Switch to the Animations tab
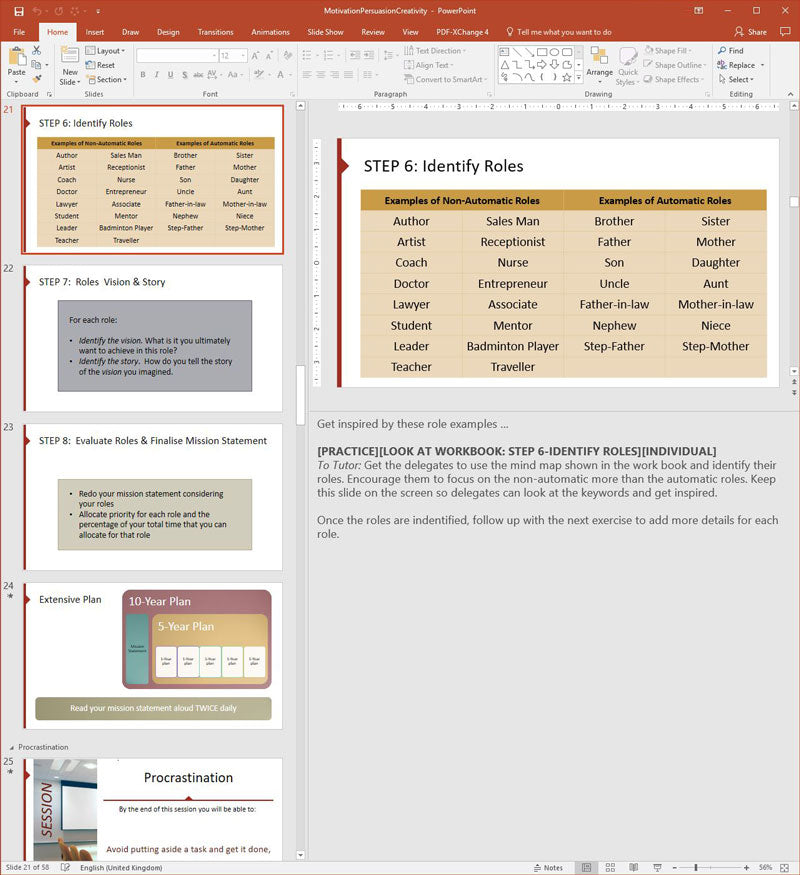800x875 pixels. [271, 32]
